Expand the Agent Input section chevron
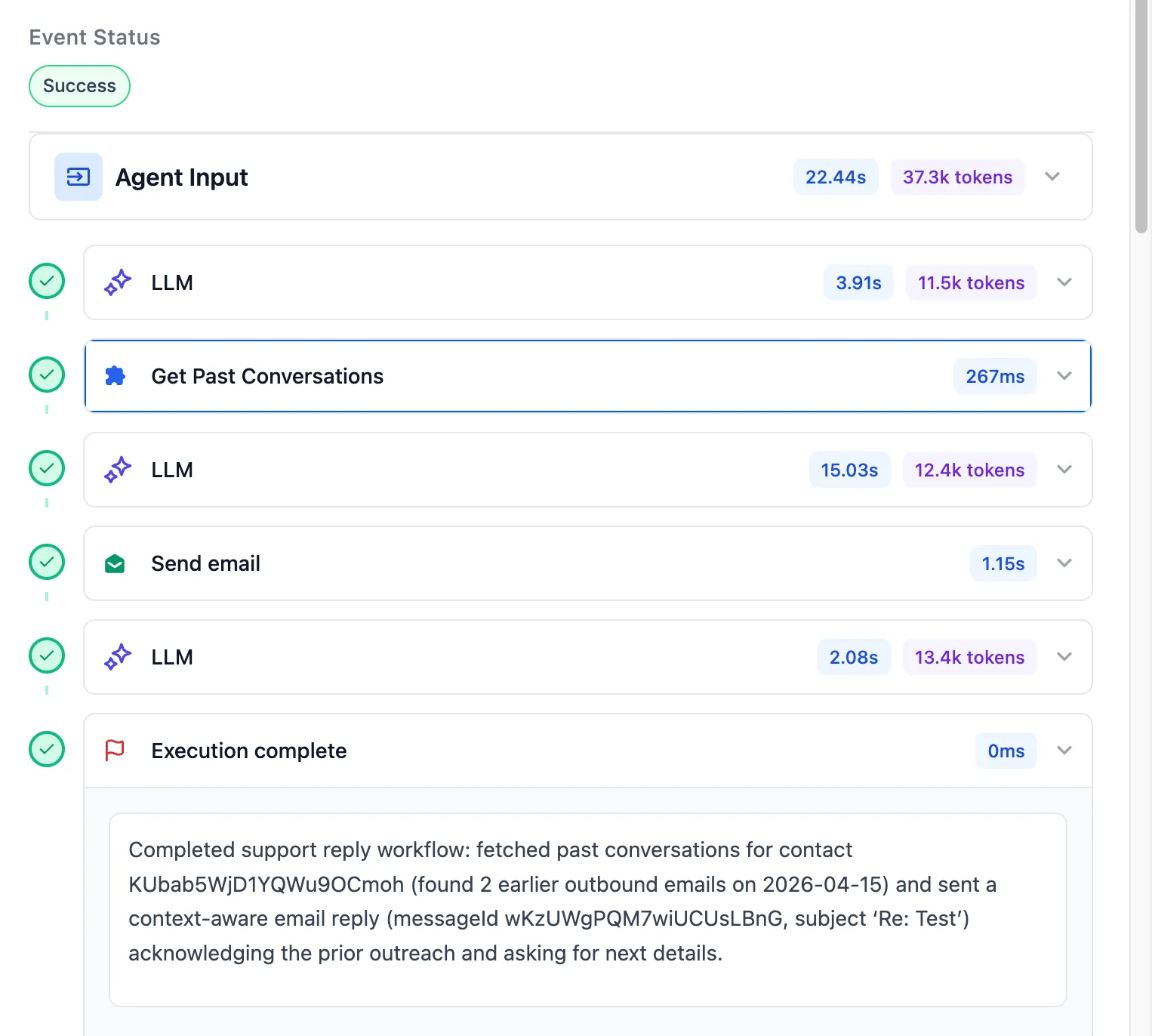The image size is (1152, 1036). (x=1052, y=177)
